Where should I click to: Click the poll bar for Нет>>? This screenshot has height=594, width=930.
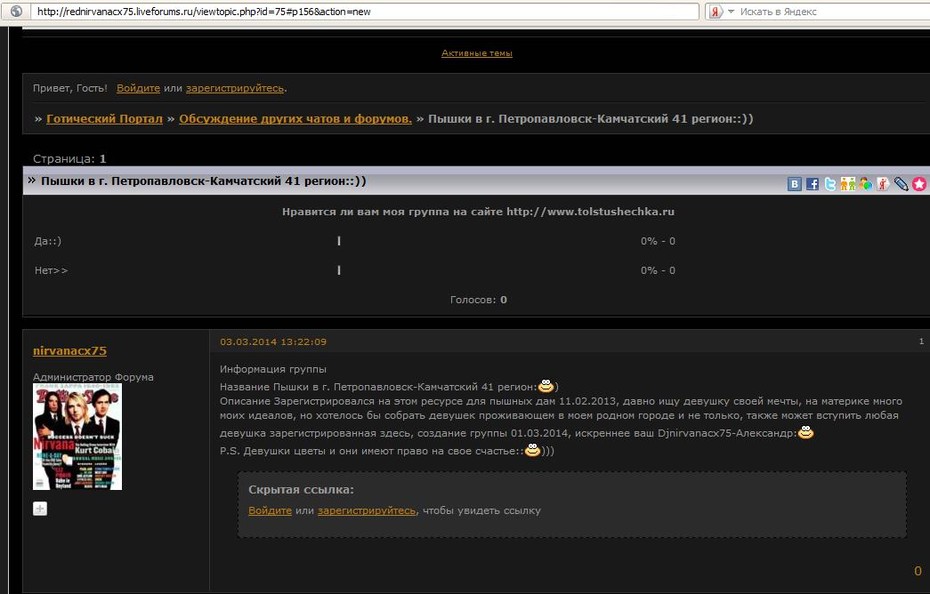339,270
